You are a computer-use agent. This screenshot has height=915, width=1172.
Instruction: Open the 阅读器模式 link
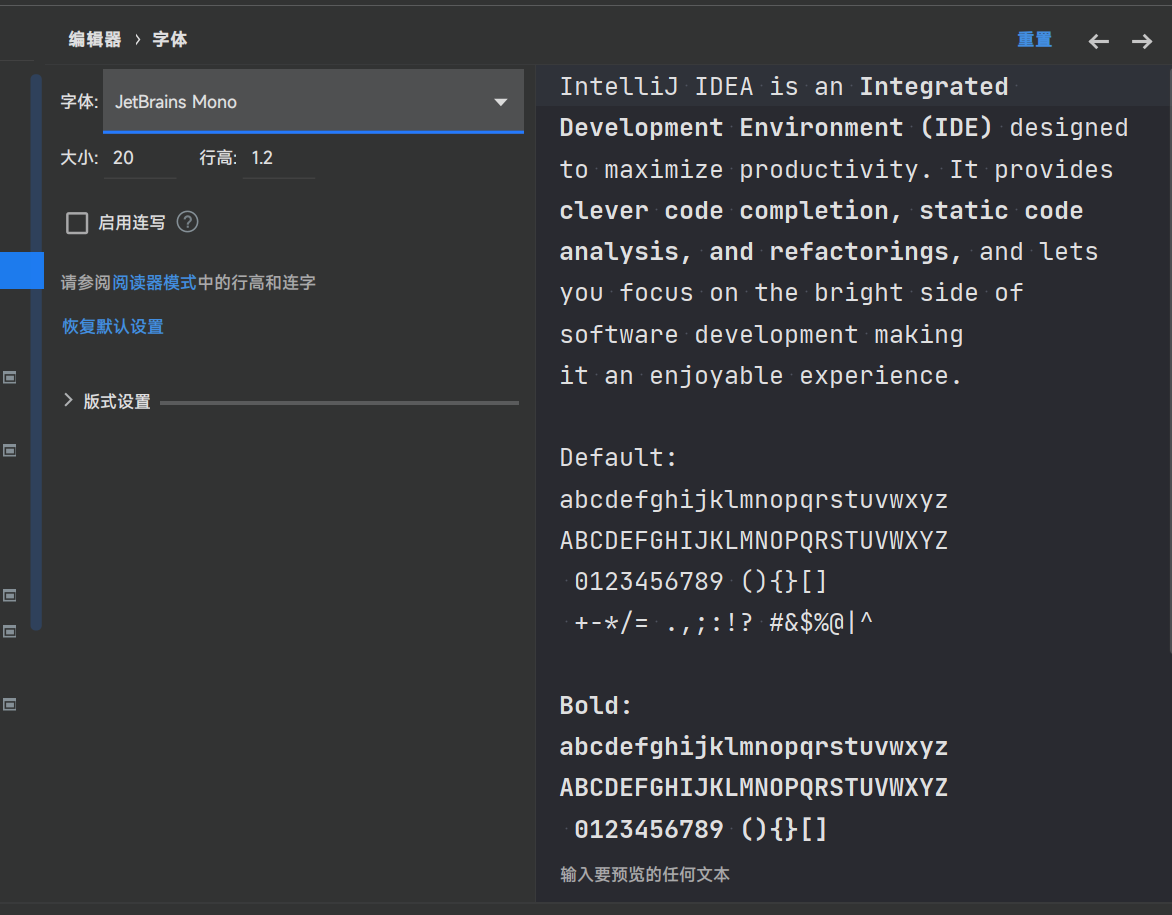pyautogui.click(x=154, y=283)
